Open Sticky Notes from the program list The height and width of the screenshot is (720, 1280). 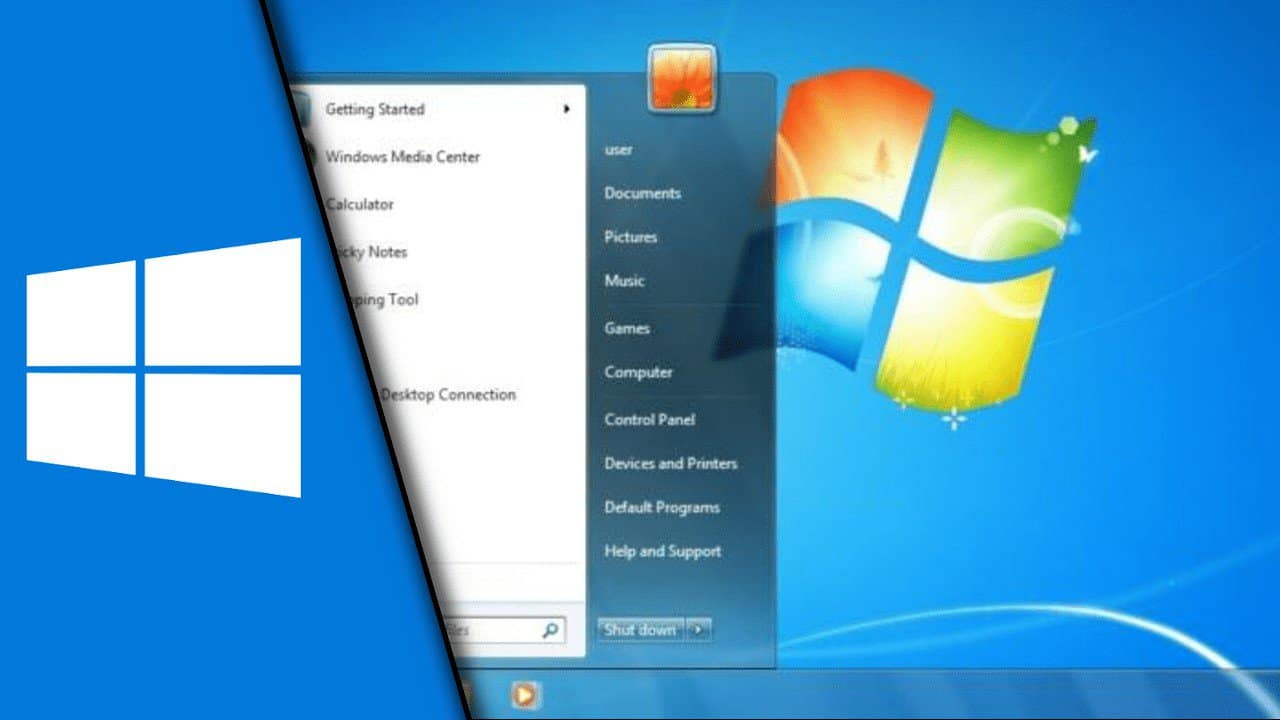point(372,252)
